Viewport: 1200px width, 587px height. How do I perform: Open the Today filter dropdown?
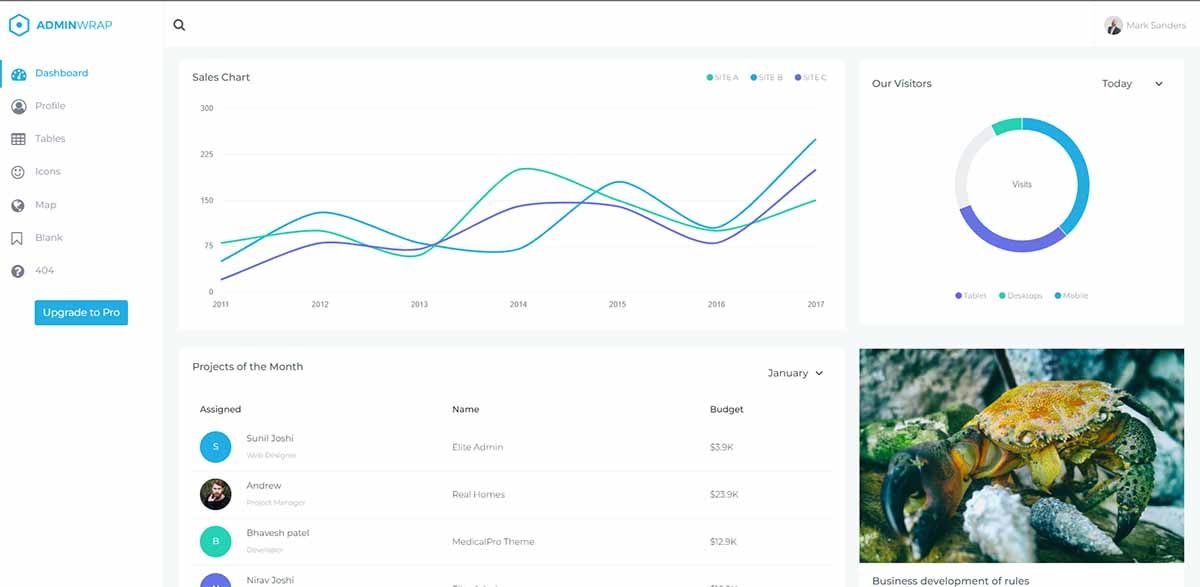coord(1131,83)
